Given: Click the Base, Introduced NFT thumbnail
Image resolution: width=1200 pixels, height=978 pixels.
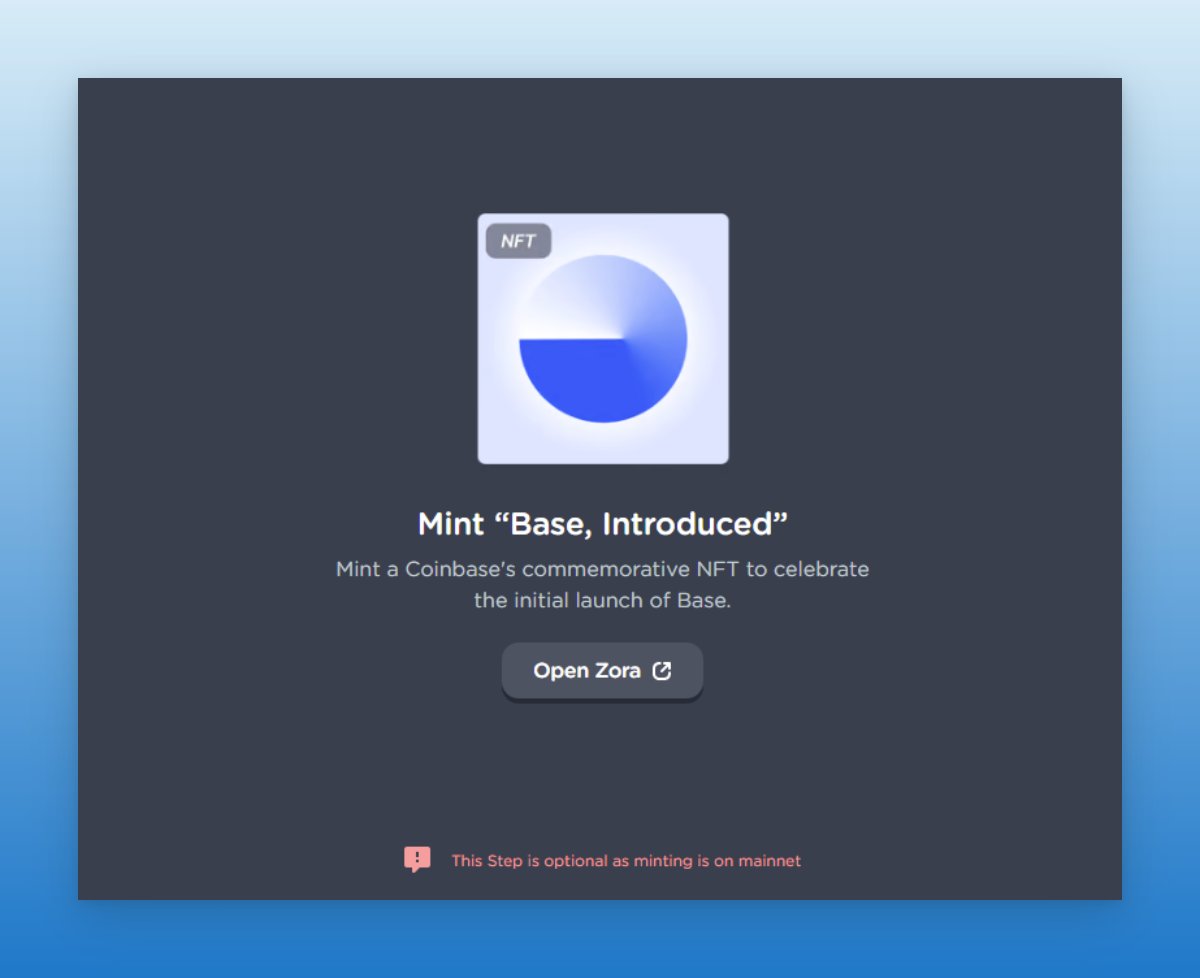Looking at the screenshot, I should click(x=603, y=339).
